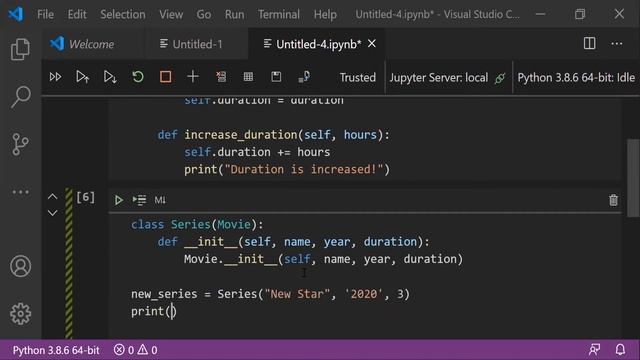Delete cell 6 with trash icon
This screenshot has height=360, width=640.
[x=613, y=200]
